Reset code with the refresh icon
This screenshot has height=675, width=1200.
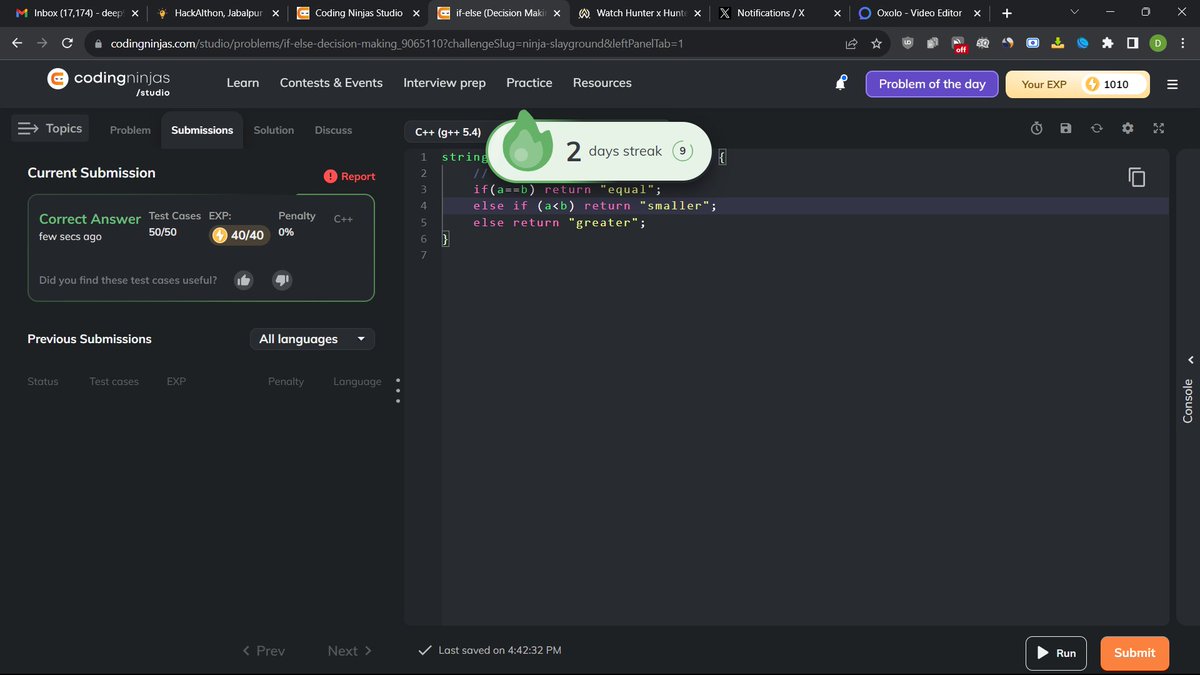(1097, 129)
